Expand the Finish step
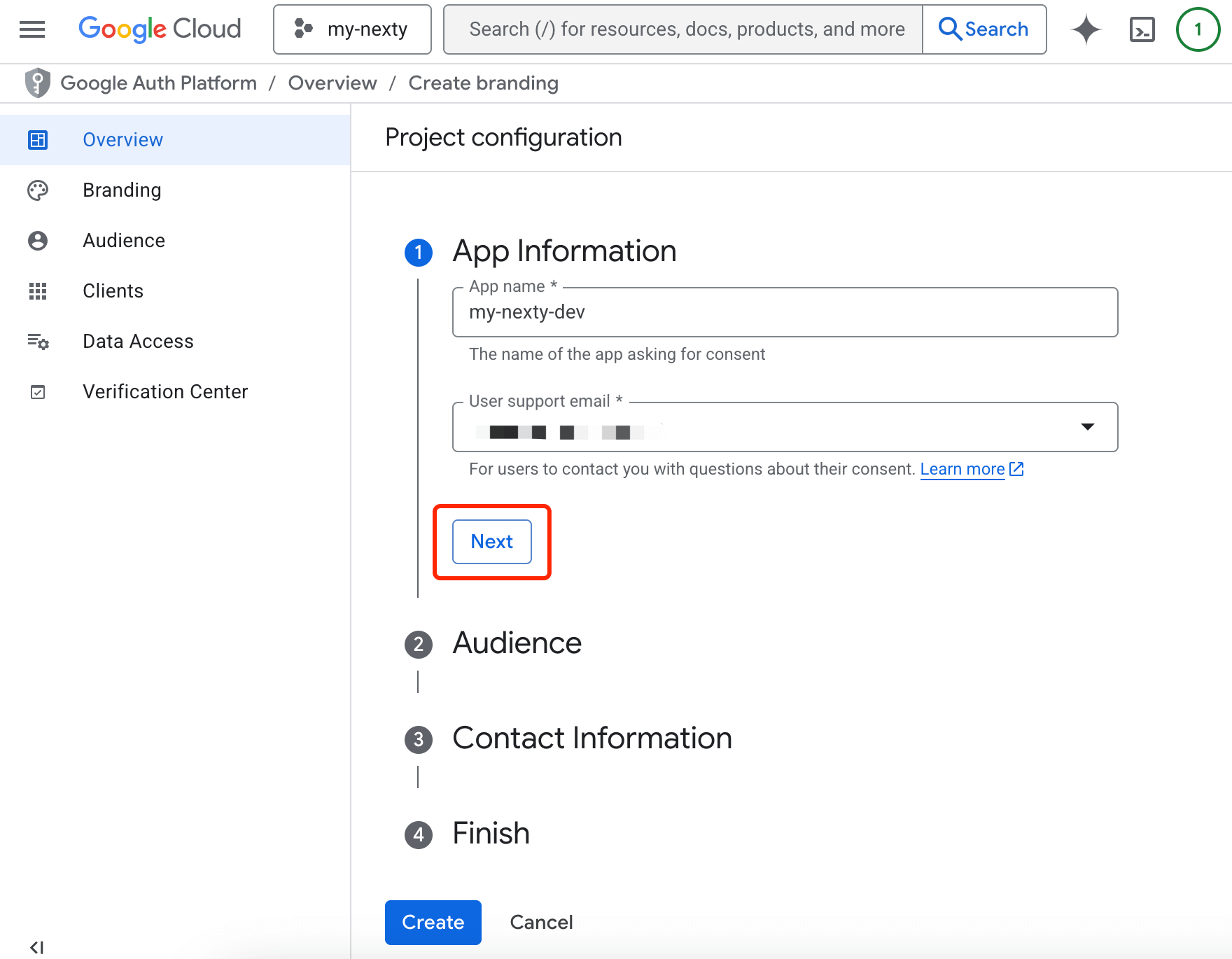This screenshot has width=1232, height=959. click(x=491, y=834)
